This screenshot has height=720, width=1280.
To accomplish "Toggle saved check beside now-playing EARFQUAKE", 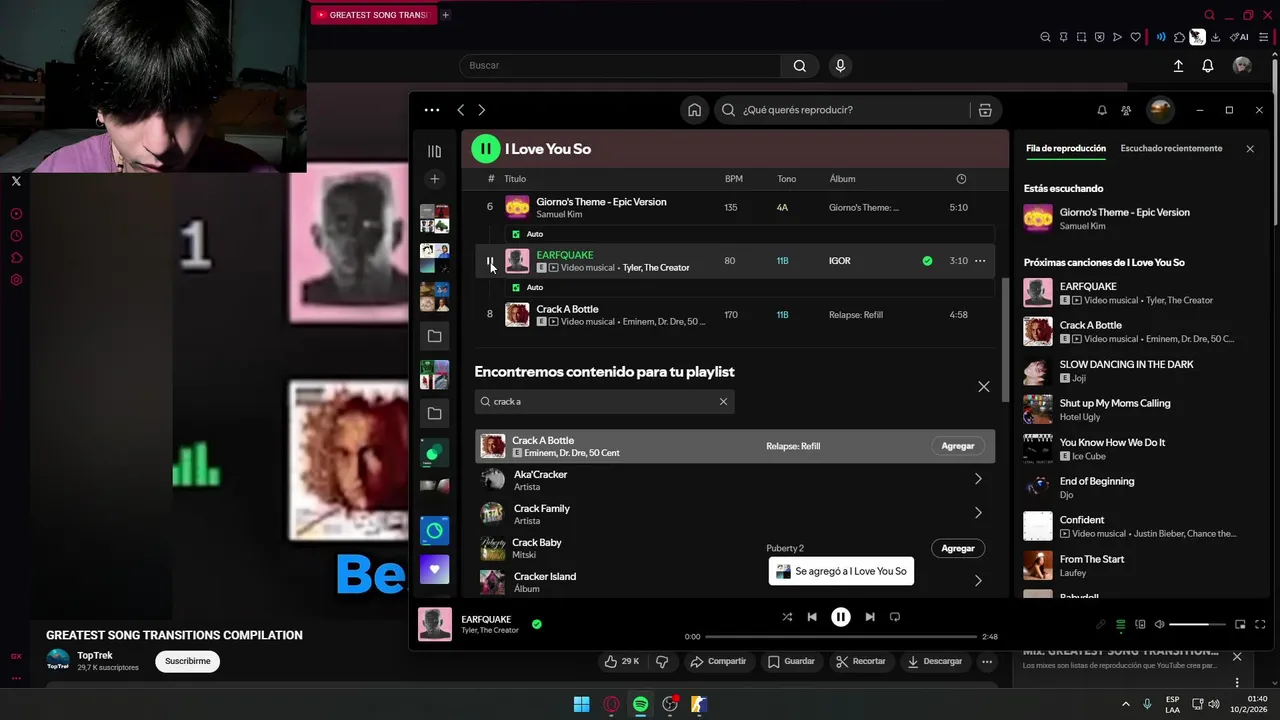I will coord(537,624).
